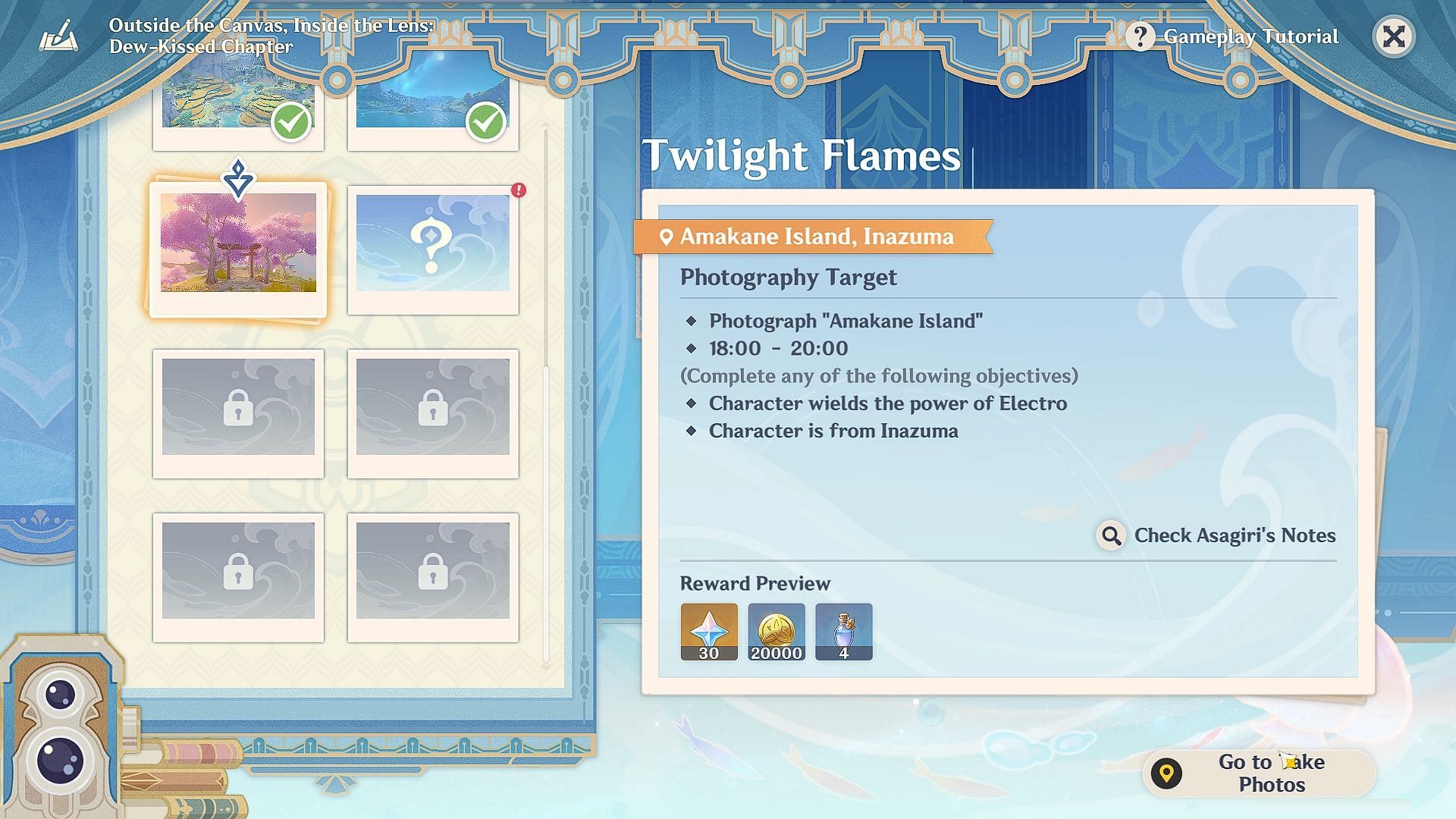Select the bottom-right locked photo slot

[433, 578]
